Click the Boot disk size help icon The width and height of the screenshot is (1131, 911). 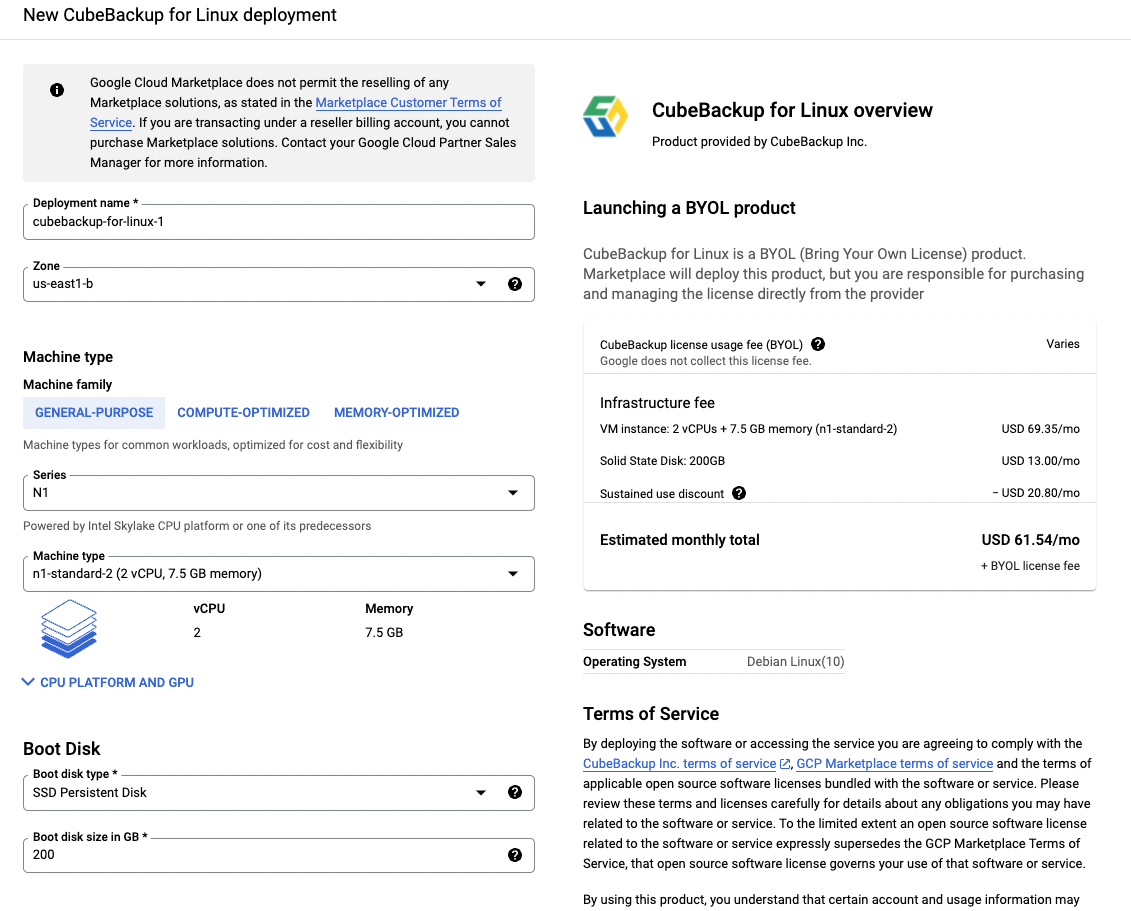coord(514,855)
